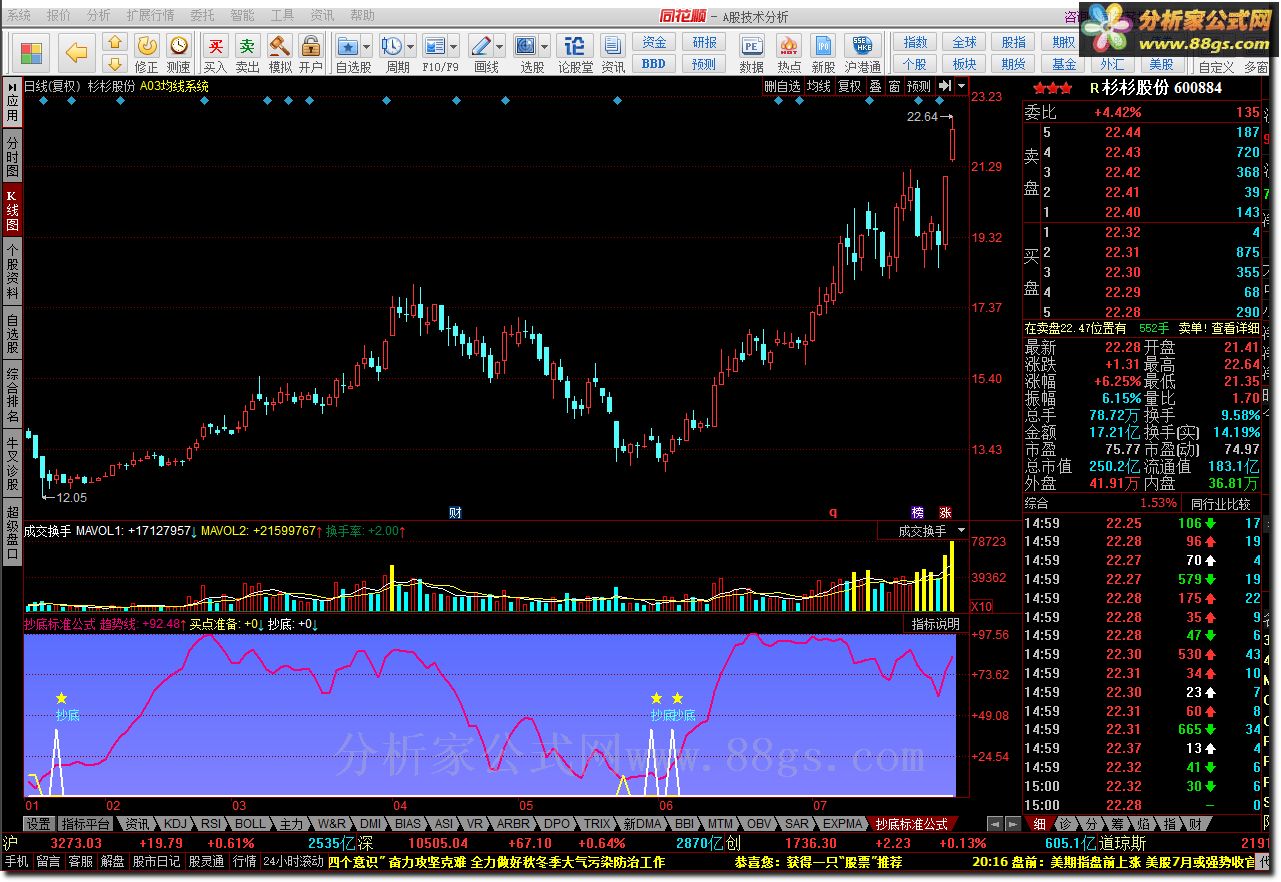Click the 细 detail tab in right panel

click(x=1039, y=824)
